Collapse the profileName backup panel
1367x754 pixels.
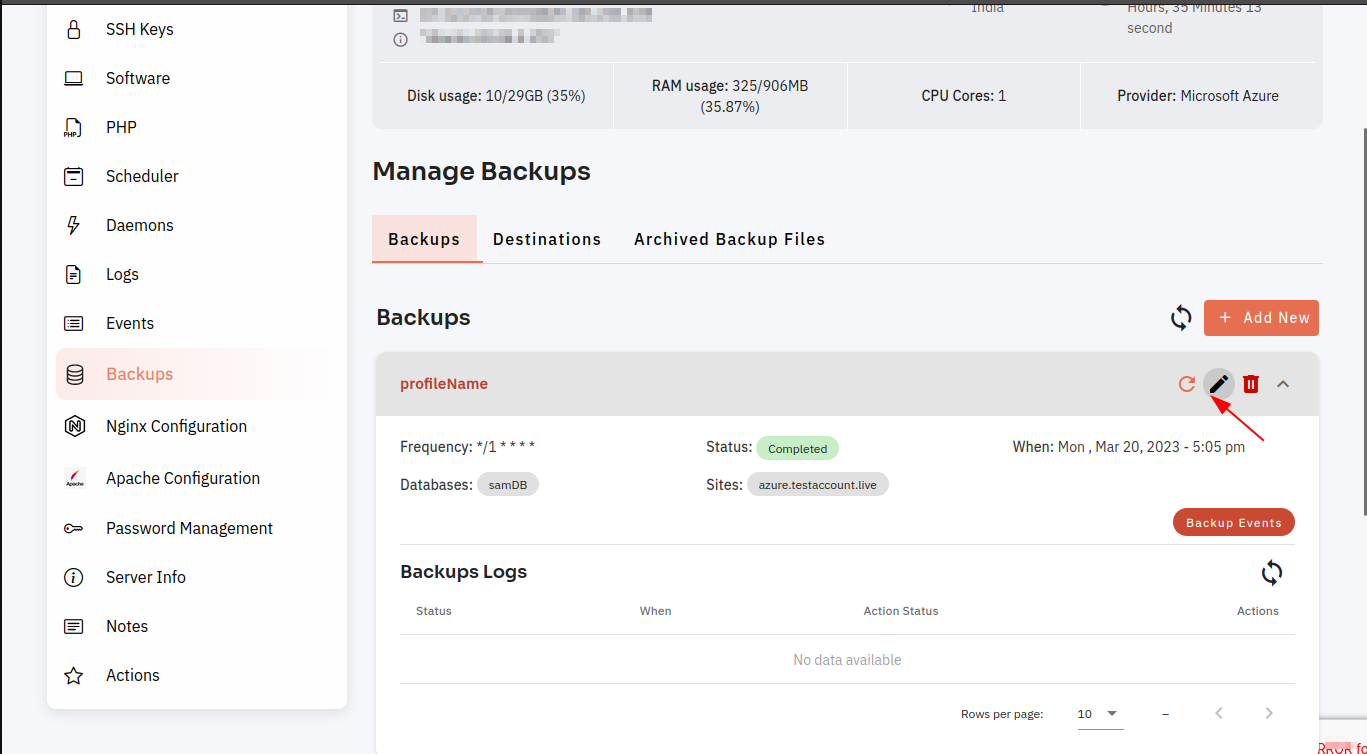pos(1283,384)
